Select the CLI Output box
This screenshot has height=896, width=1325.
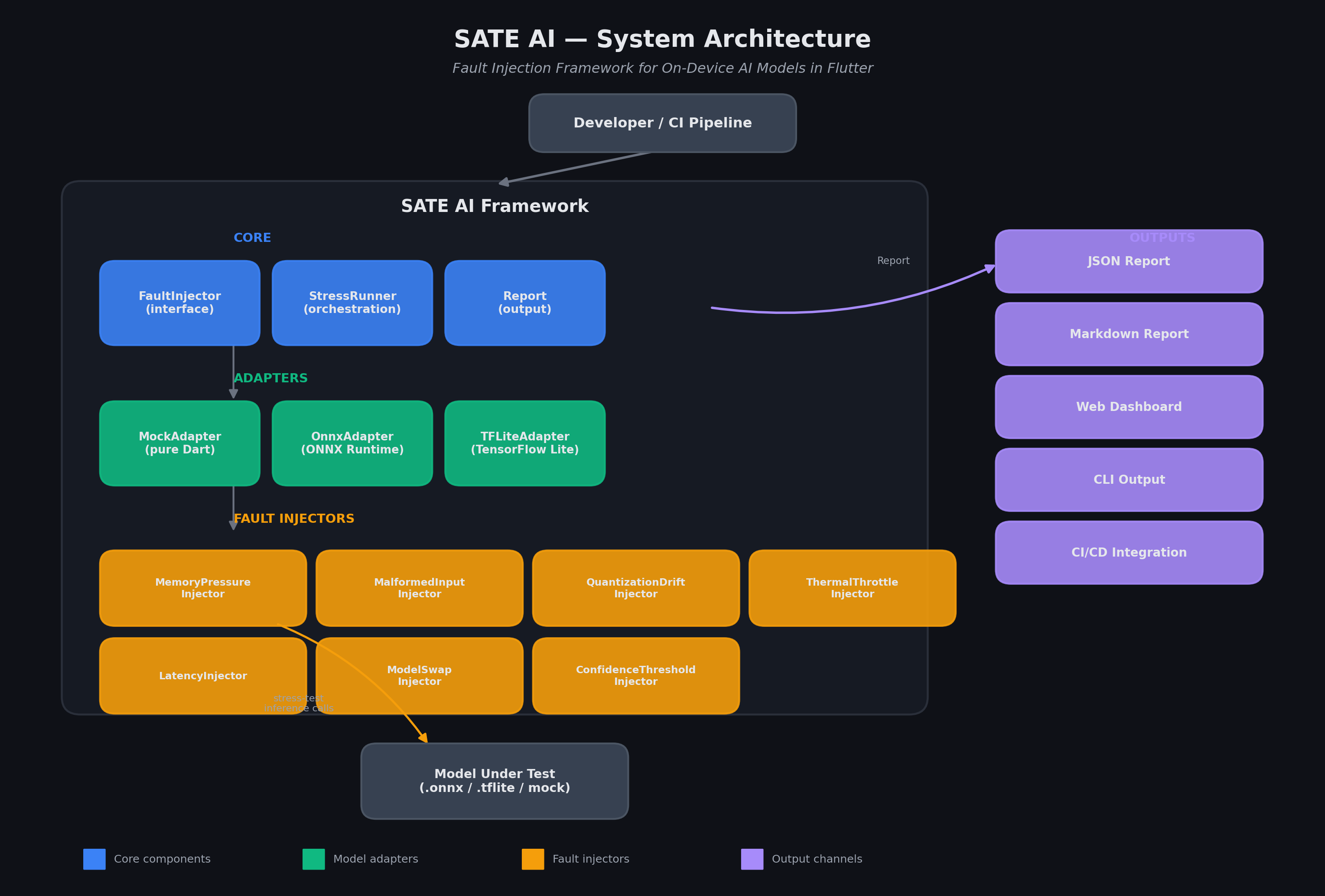point(1129,480)
